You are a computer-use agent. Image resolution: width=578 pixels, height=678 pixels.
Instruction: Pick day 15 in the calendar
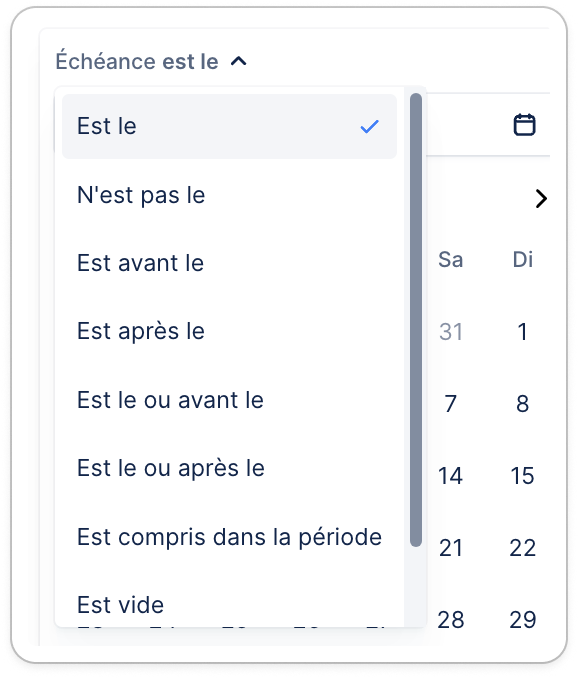tap(522, 476)
